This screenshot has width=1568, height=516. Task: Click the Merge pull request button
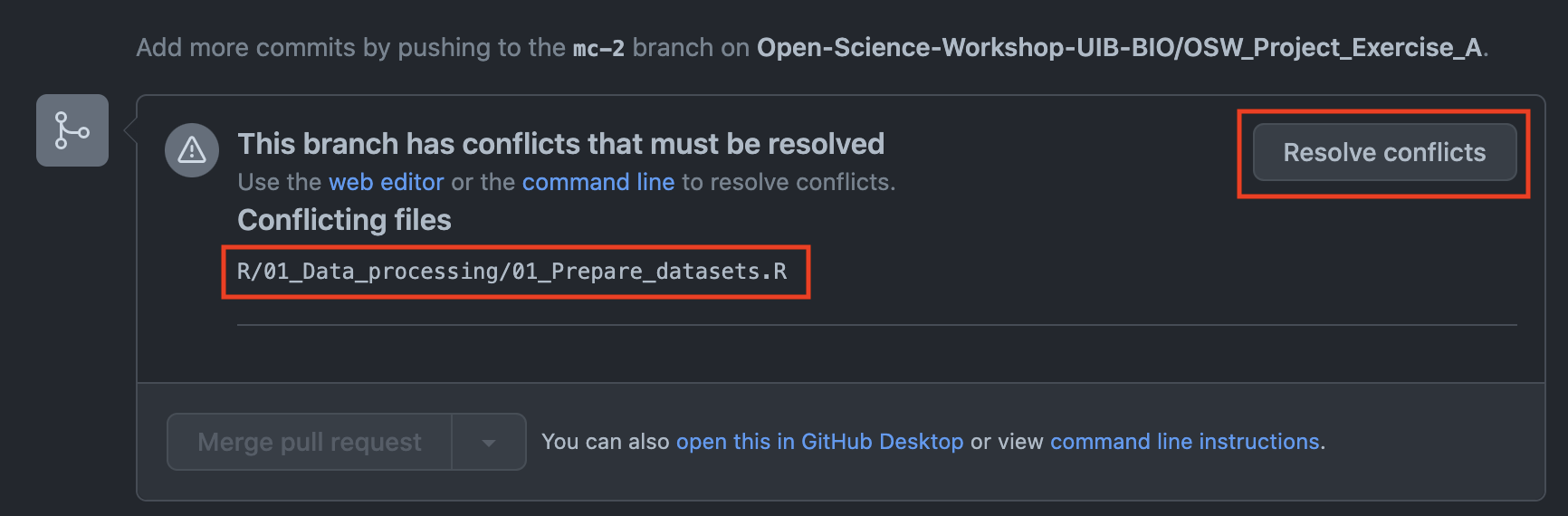pos(310,442)
